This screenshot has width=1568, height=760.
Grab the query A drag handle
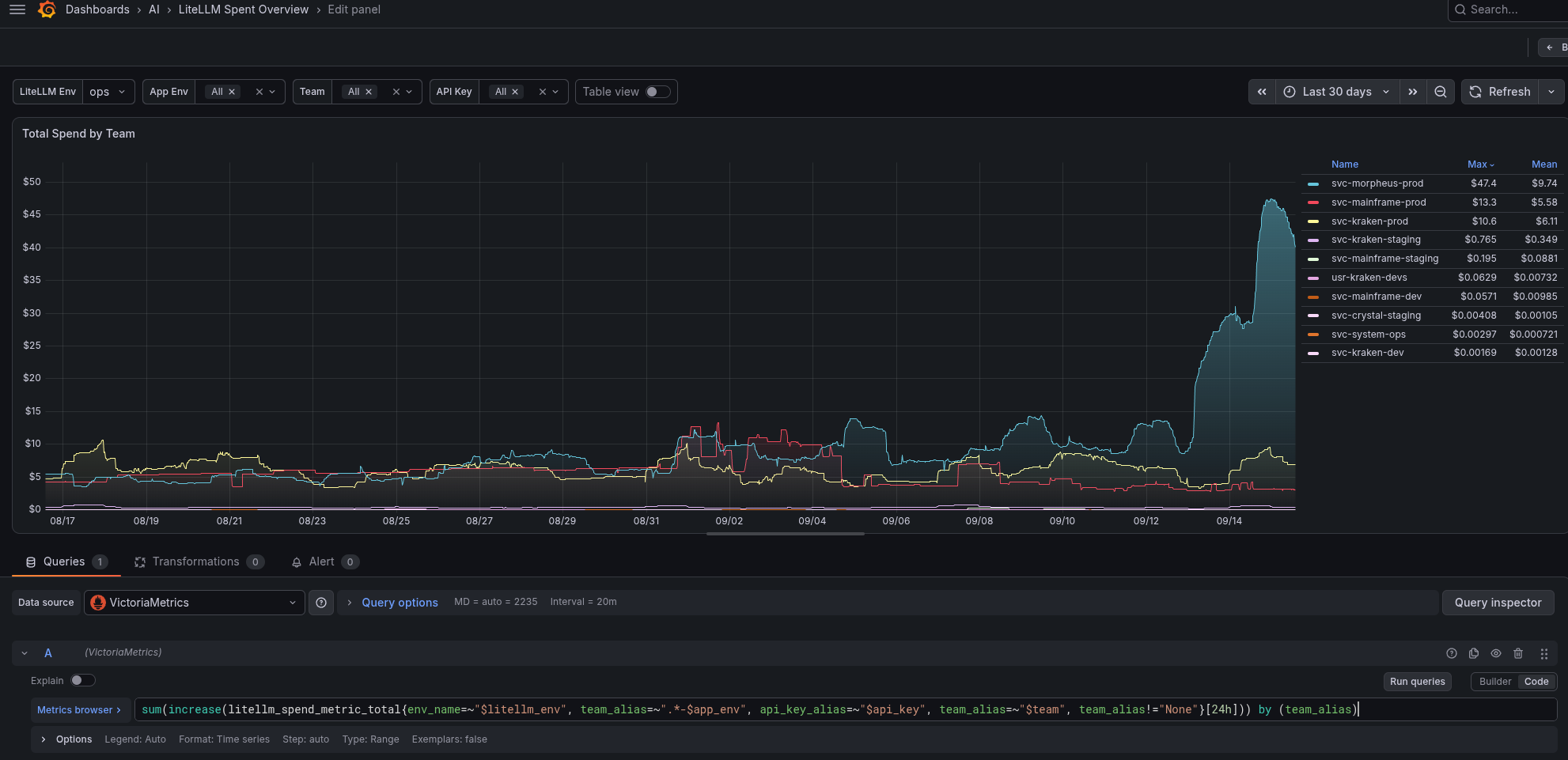[x=1544, y=653]
